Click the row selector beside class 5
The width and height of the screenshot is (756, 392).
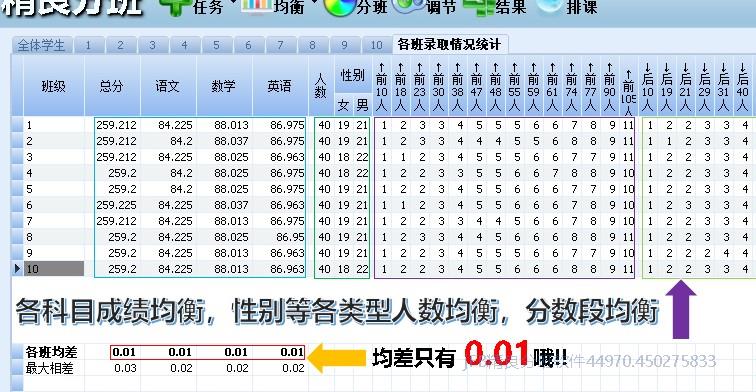[x=17, y=189]
